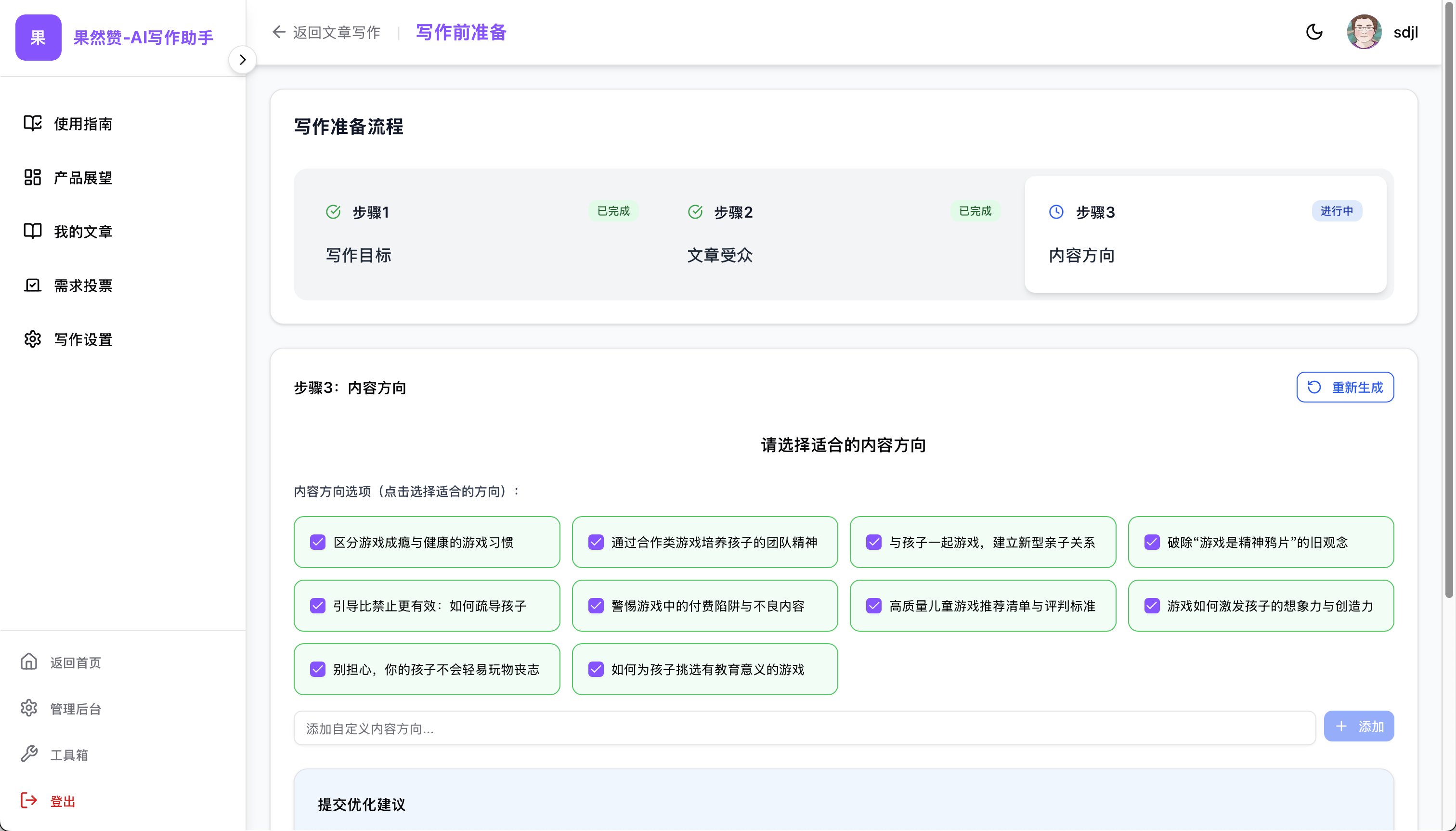Viewport: 1456px width, 831px height.
Task: Toggle 如何为孩子挑选有教育意义的游戏 checkbox
Action: click(x=596, y=669)
